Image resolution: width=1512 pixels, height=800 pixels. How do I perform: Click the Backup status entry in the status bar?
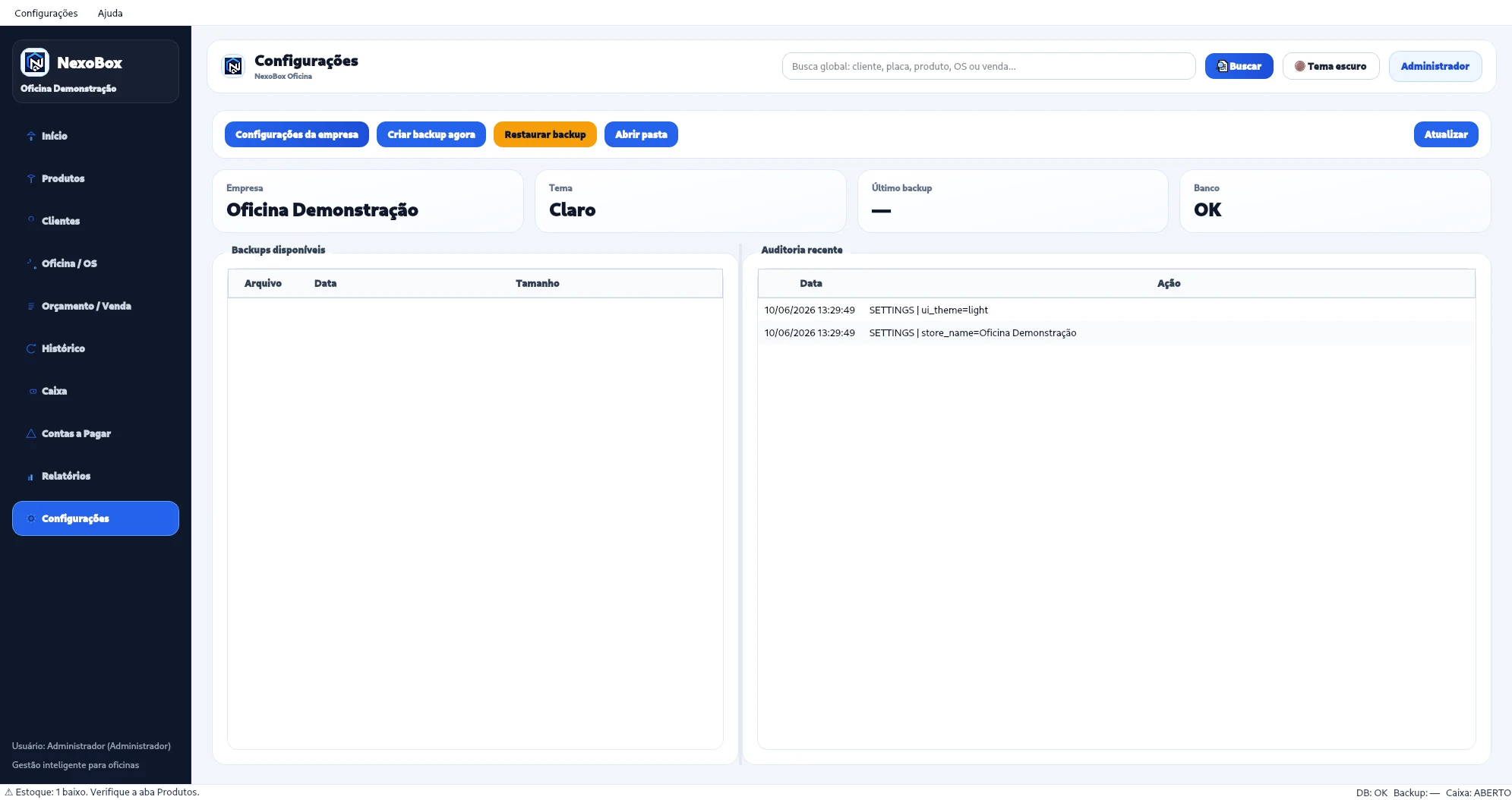(1416, 792)
